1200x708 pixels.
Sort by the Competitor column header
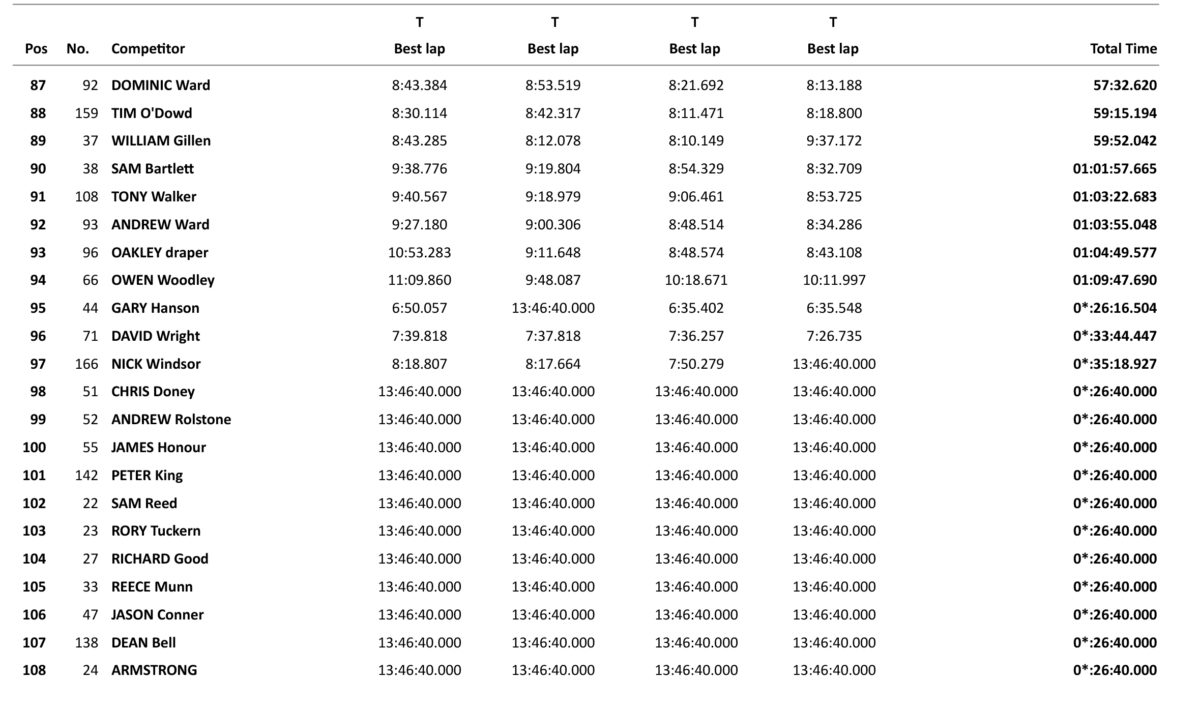(148, 48)
